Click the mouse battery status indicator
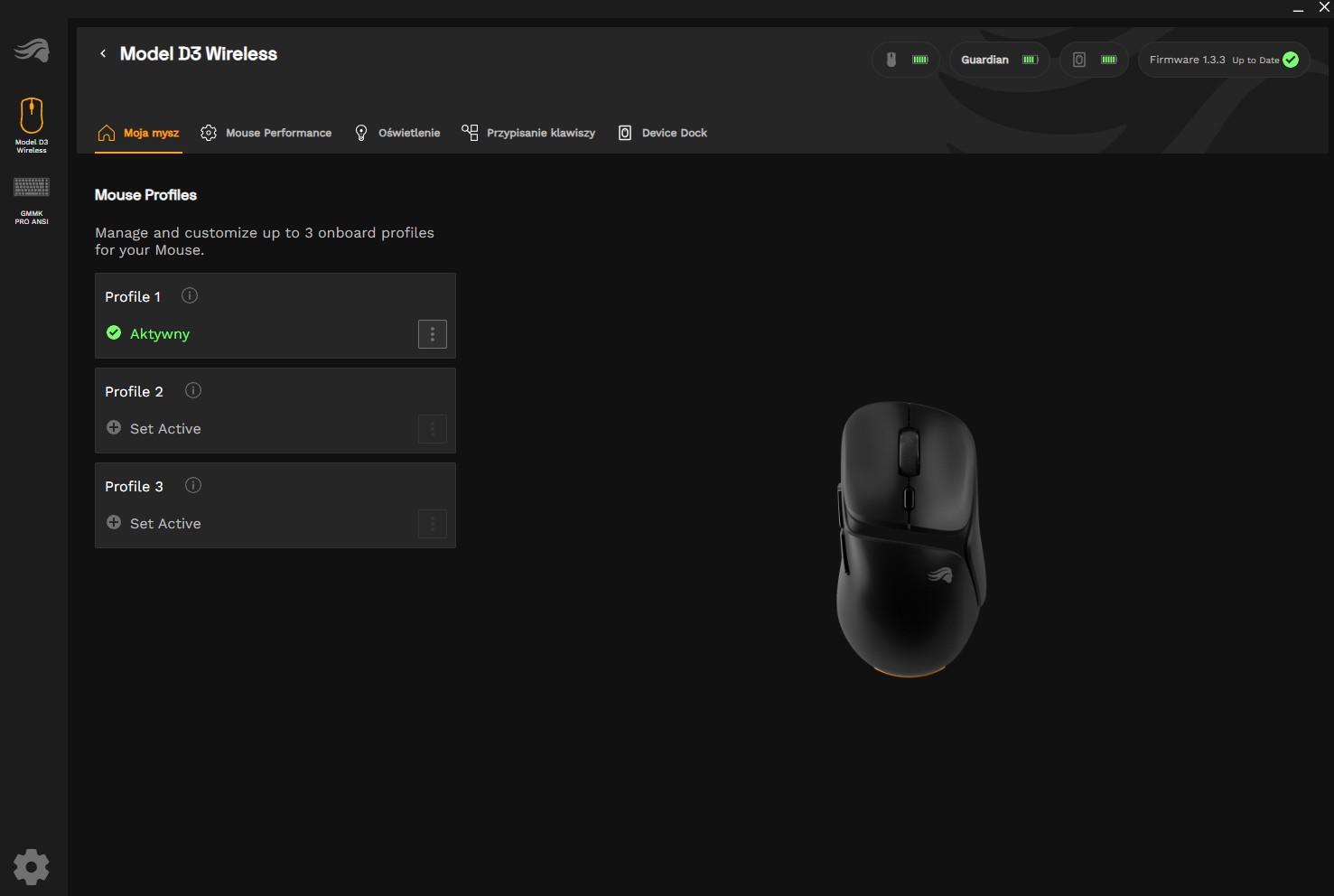The height and width of the screenshot is (896, 1334). click(906, 60)
